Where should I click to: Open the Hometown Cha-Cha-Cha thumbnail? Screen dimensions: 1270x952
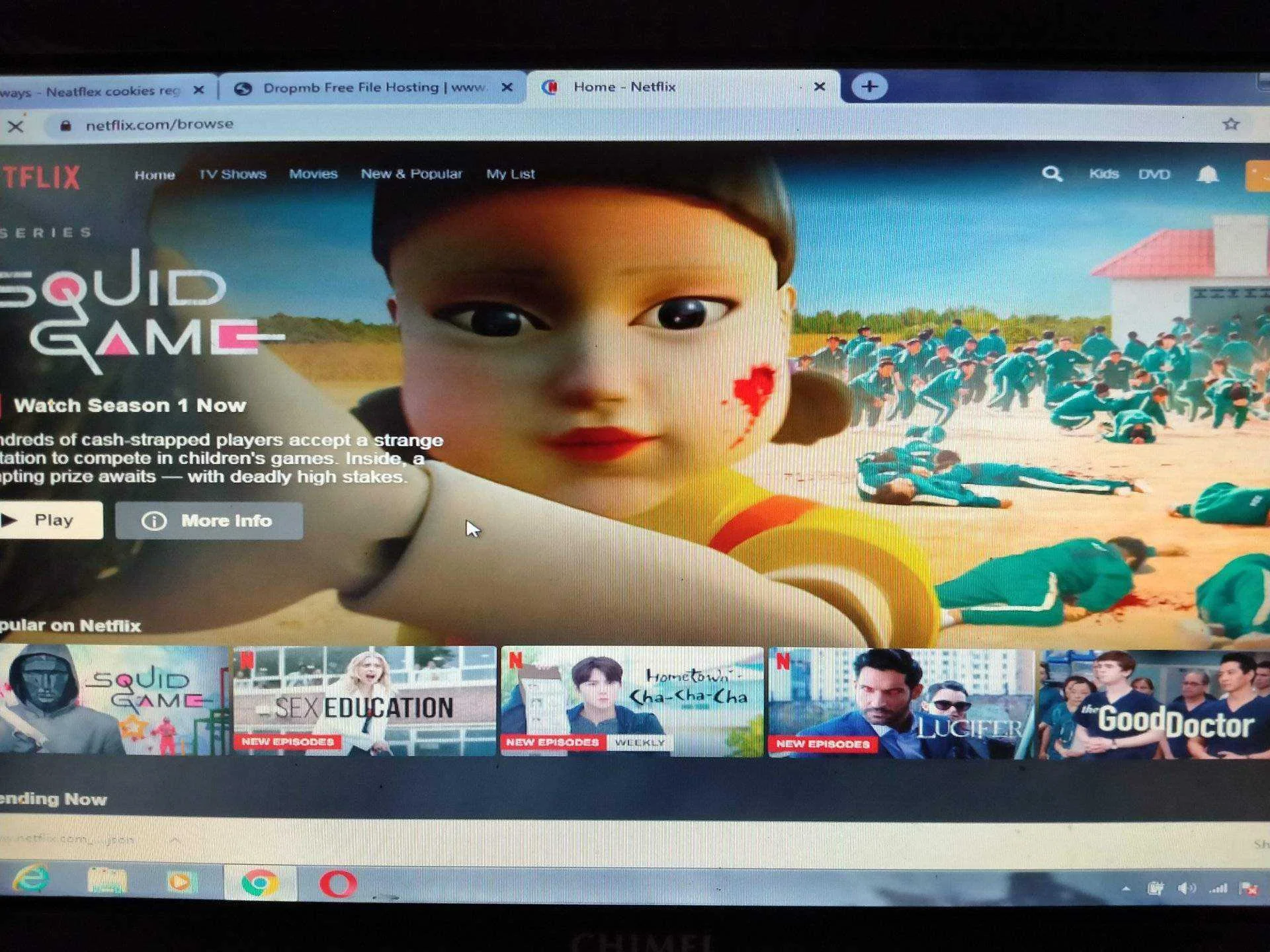(632, 702)
